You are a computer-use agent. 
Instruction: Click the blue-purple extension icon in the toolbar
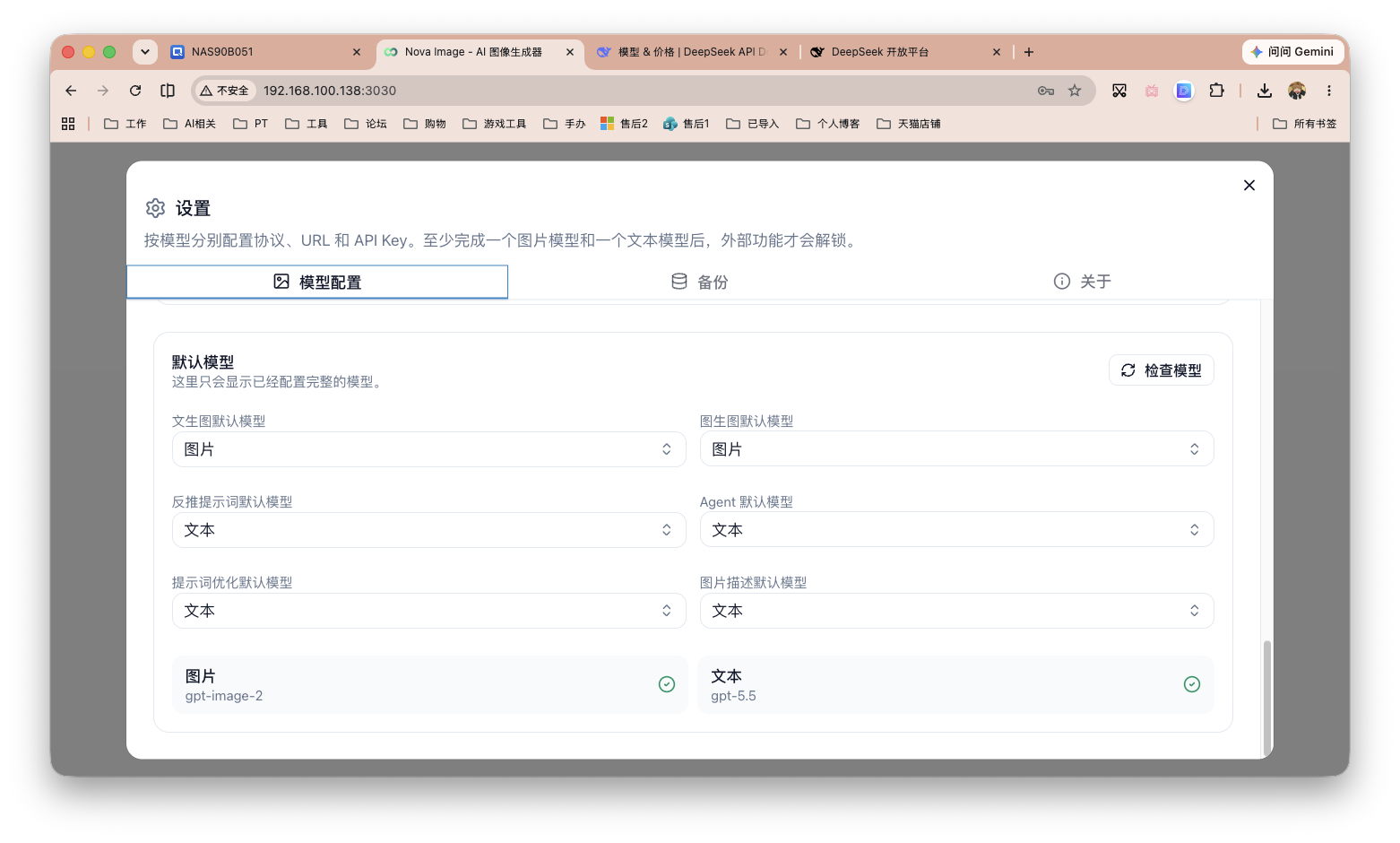(x=1184, y=91)
